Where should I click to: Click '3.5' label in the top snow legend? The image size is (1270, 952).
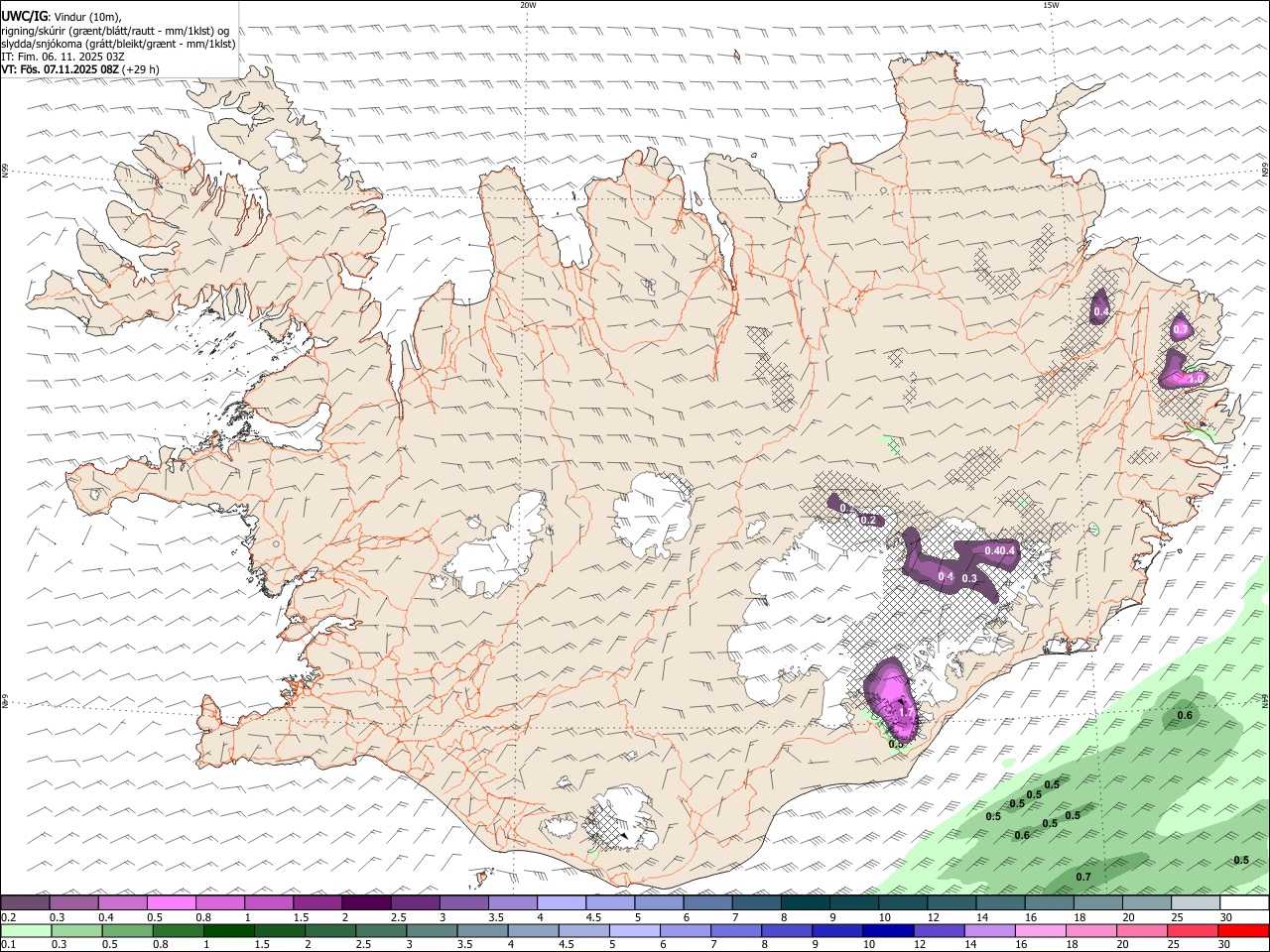click(495, 917)
